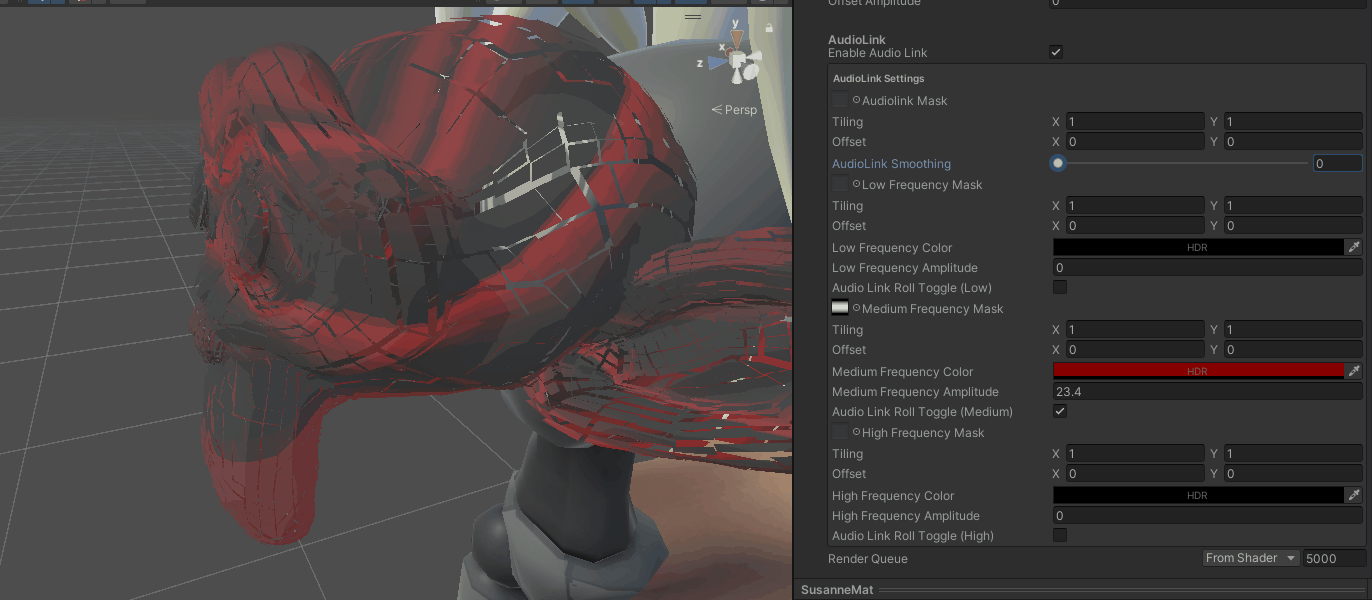This screenshot has height=600, width=1372.
Task: Enable Audio Link Roll Toggle (Low)
Action: (x=1060, y=287)
